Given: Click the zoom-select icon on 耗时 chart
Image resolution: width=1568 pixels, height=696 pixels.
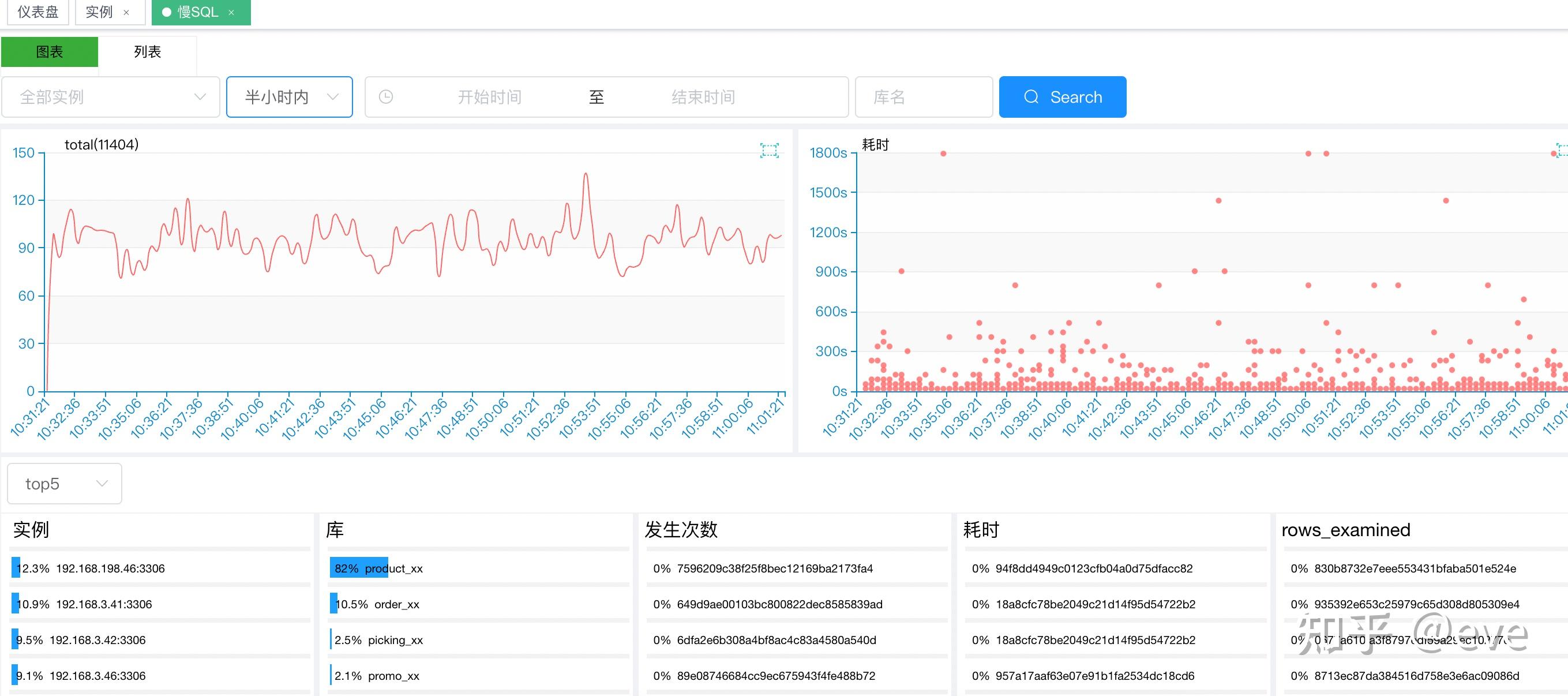Looking at the screenshot, I should pos(1562,151).
